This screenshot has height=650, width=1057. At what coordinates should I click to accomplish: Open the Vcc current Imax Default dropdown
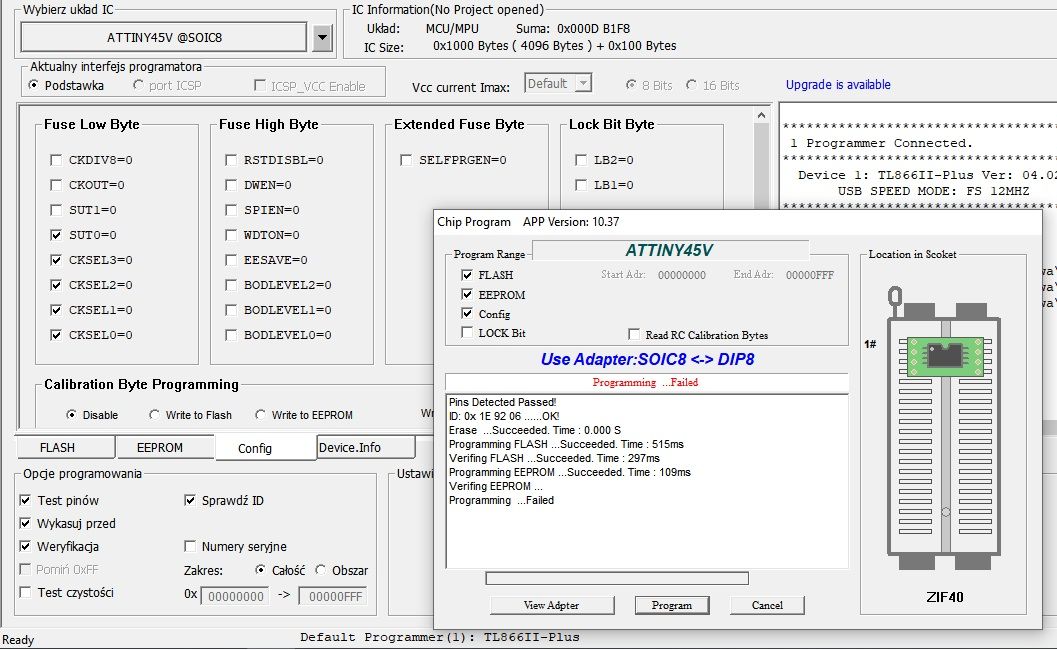click(558, 84)
